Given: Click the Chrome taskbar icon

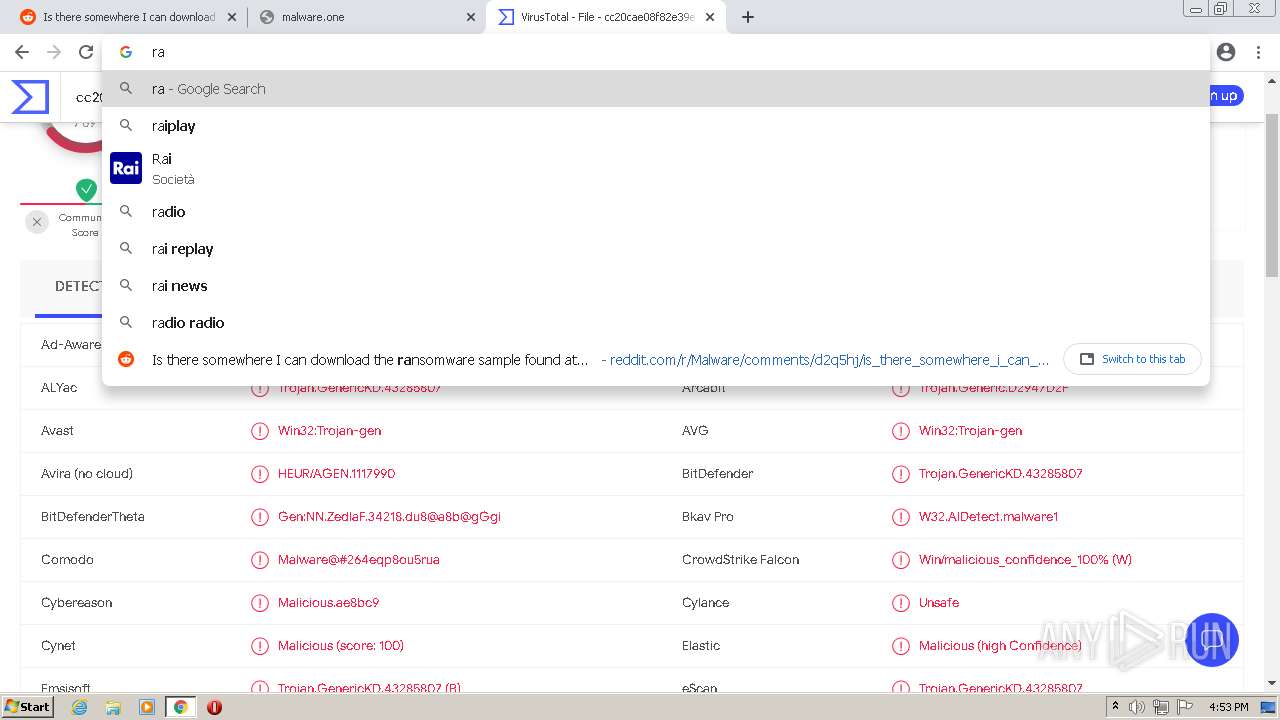Looking at the screenshot, I should (x=180, y=707).
